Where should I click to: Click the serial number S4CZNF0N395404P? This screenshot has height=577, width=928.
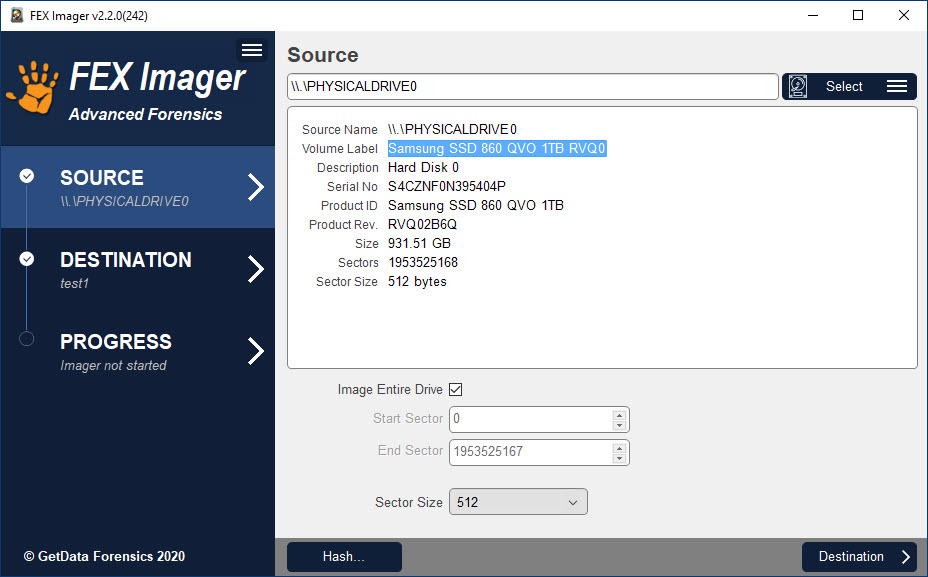point(447,186)
